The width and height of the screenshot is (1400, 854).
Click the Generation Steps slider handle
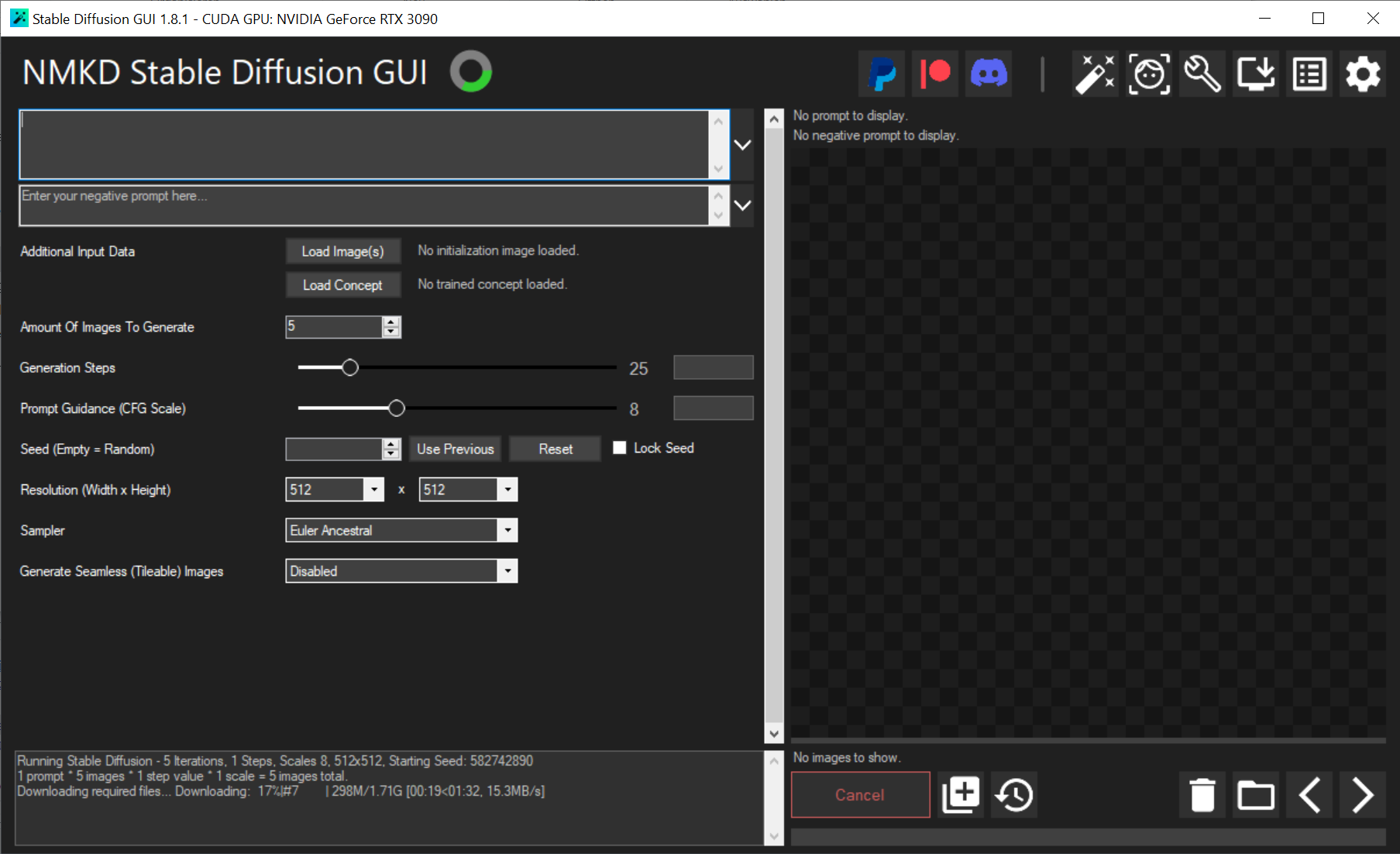click(x=350, y=367)
